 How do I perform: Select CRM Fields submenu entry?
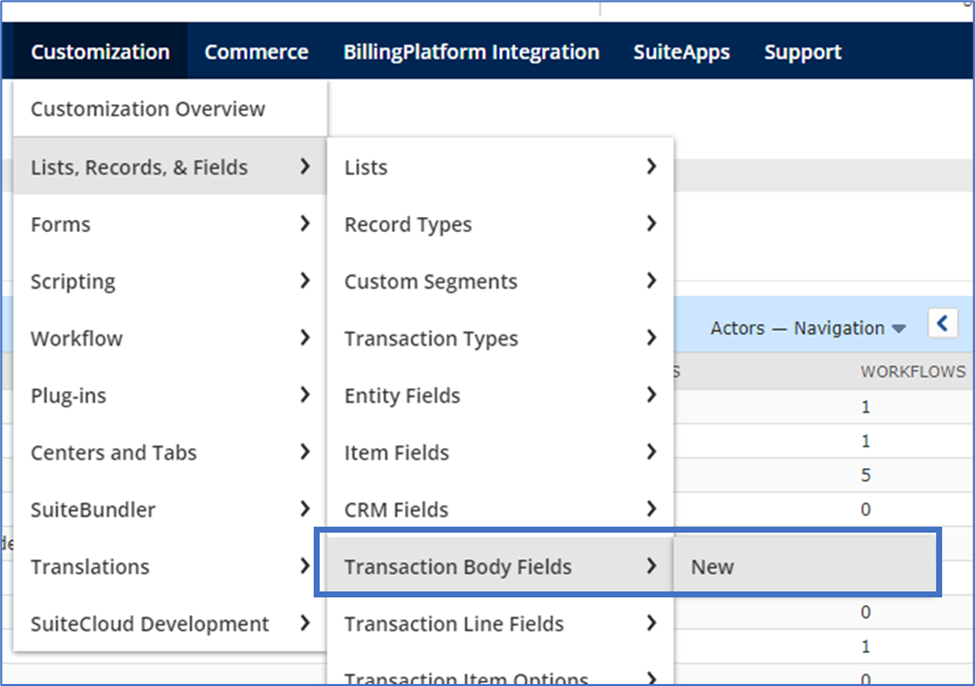500,509
